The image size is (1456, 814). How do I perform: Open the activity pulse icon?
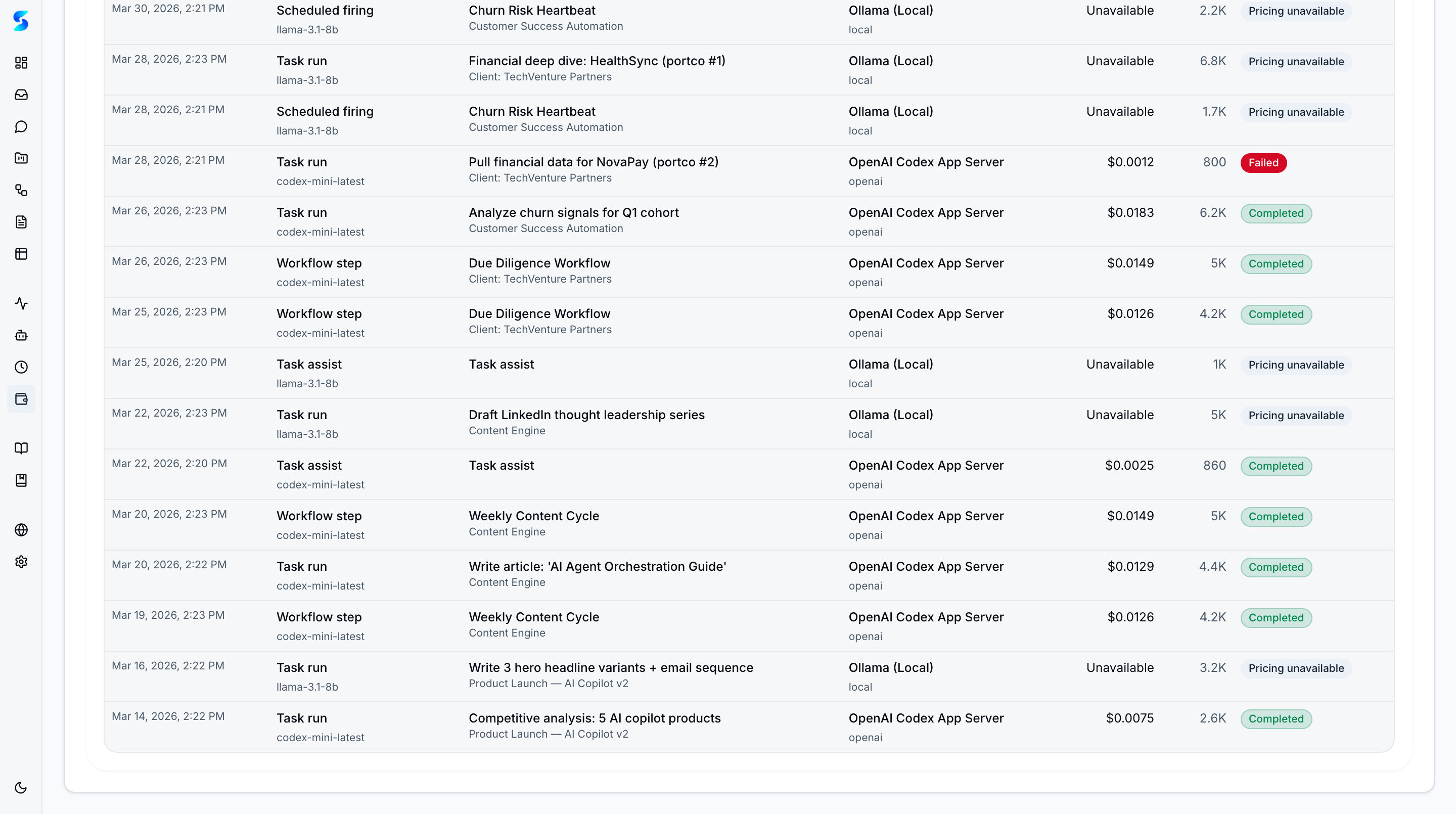(x=21, y=303)
